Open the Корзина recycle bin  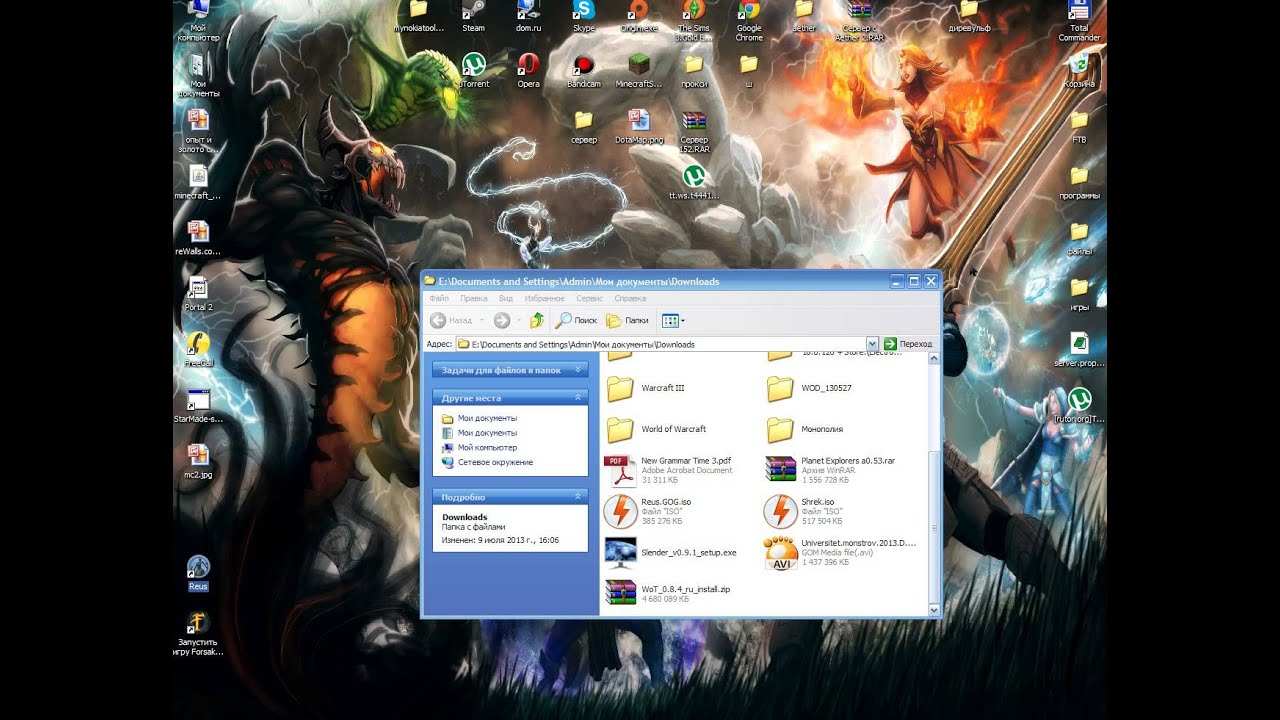(1079, 72)
